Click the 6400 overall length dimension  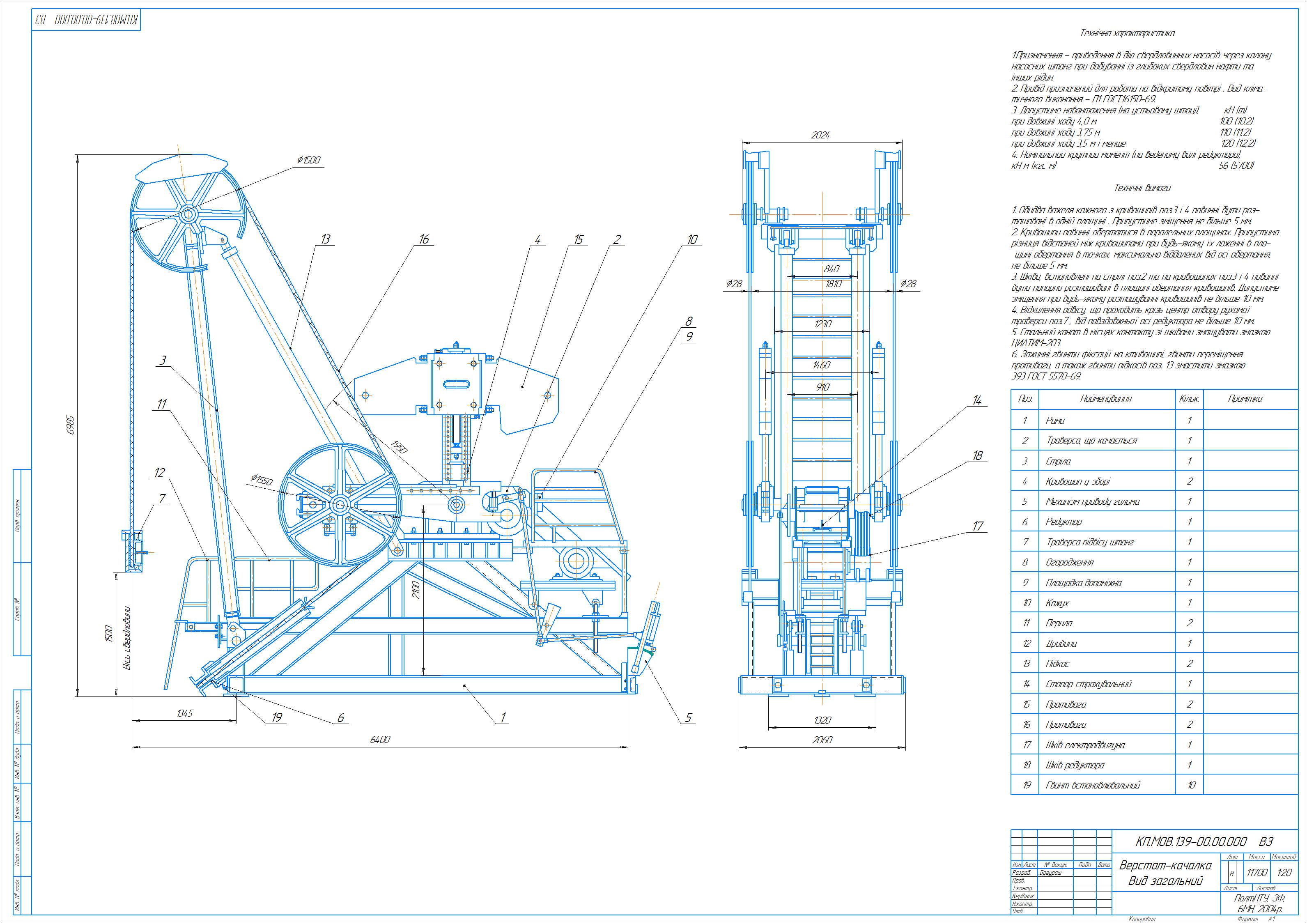380,740
